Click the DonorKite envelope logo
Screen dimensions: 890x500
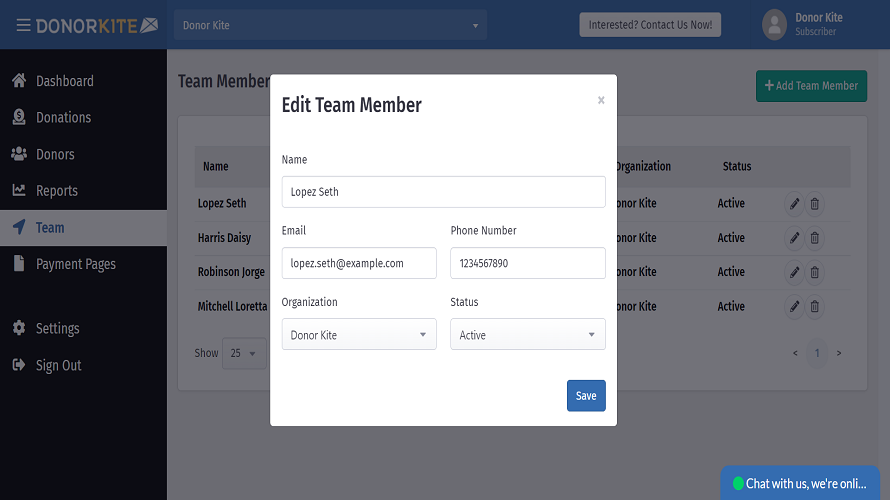(149, 25)
